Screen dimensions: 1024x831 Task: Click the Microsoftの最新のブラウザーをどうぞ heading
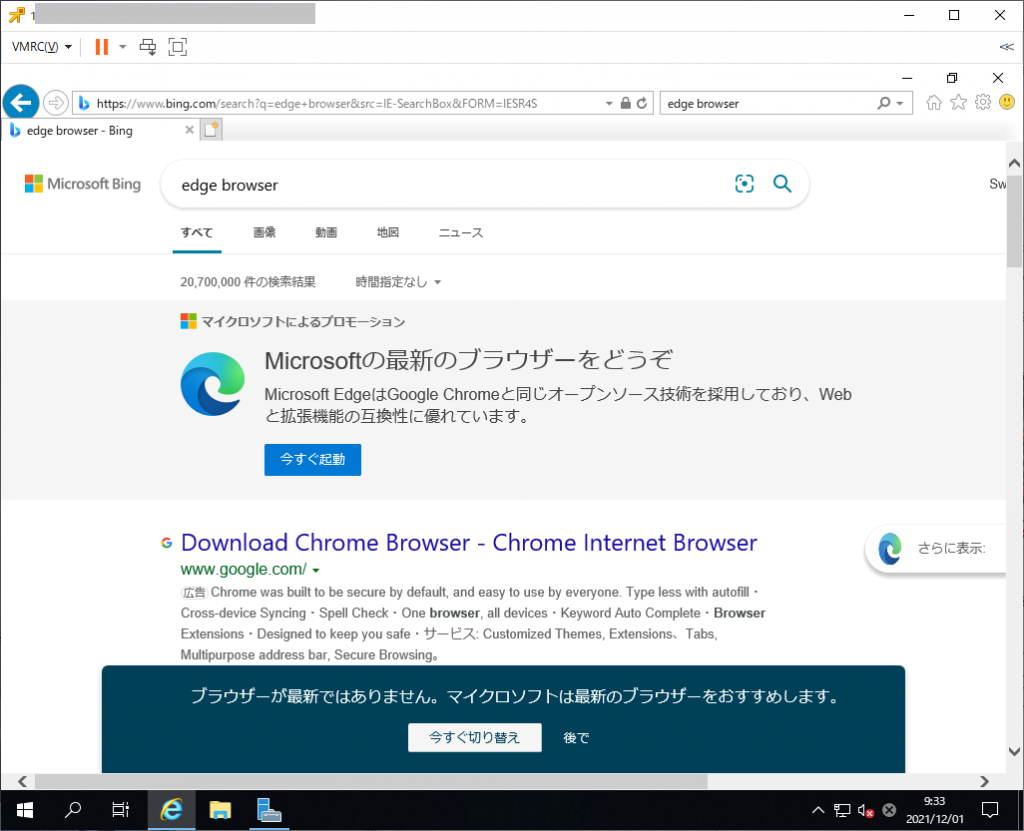pos(468,359)
